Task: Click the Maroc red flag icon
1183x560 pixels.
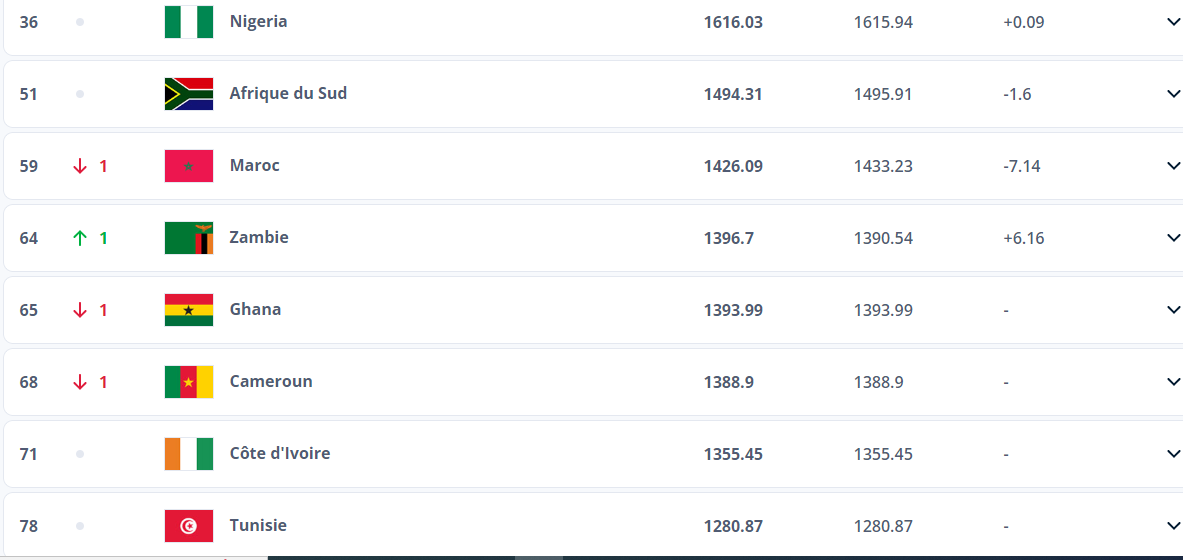Action: (x=189, y=166)
